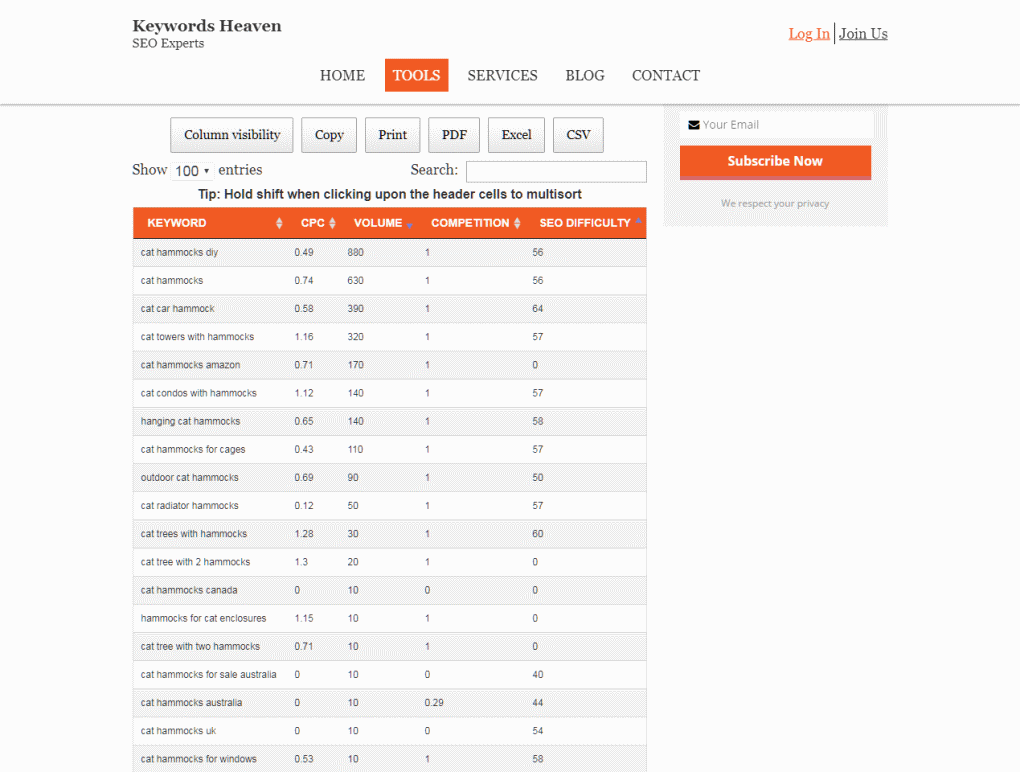1020x772 pixels.
Task: Click the 'We respect your privacy' text
Action: point(775,204)
